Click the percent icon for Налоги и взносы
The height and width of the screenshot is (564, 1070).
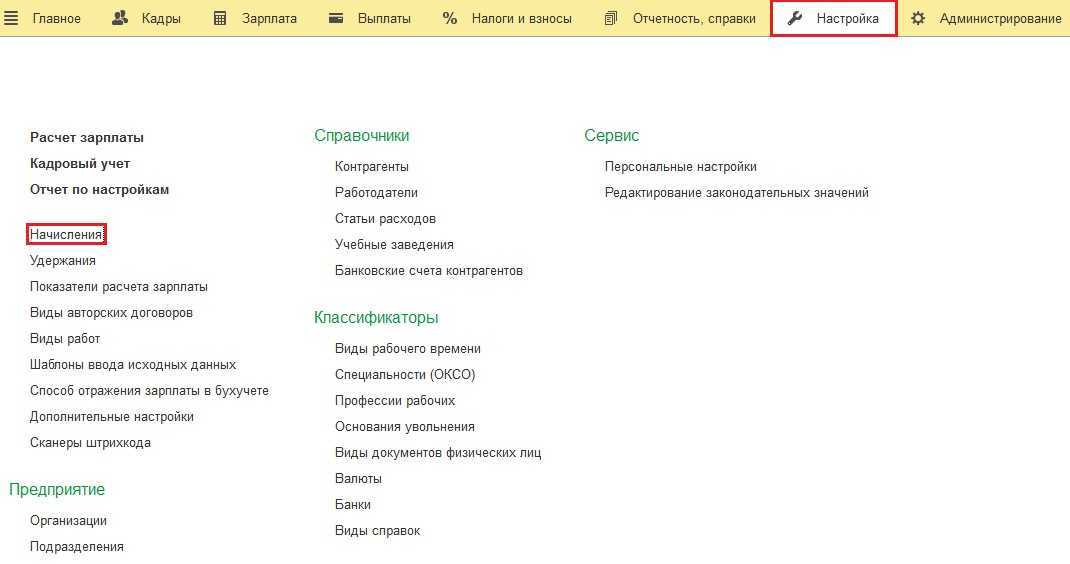click(x=450, y=18)
